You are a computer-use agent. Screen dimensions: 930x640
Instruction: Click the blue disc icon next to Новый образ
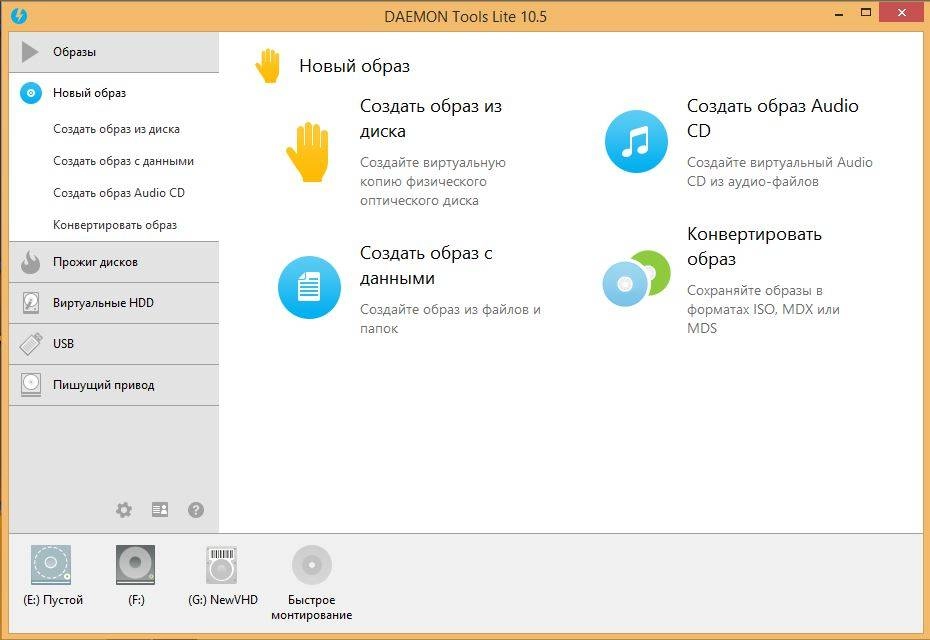pyautogui.click(x=31, y=93)
